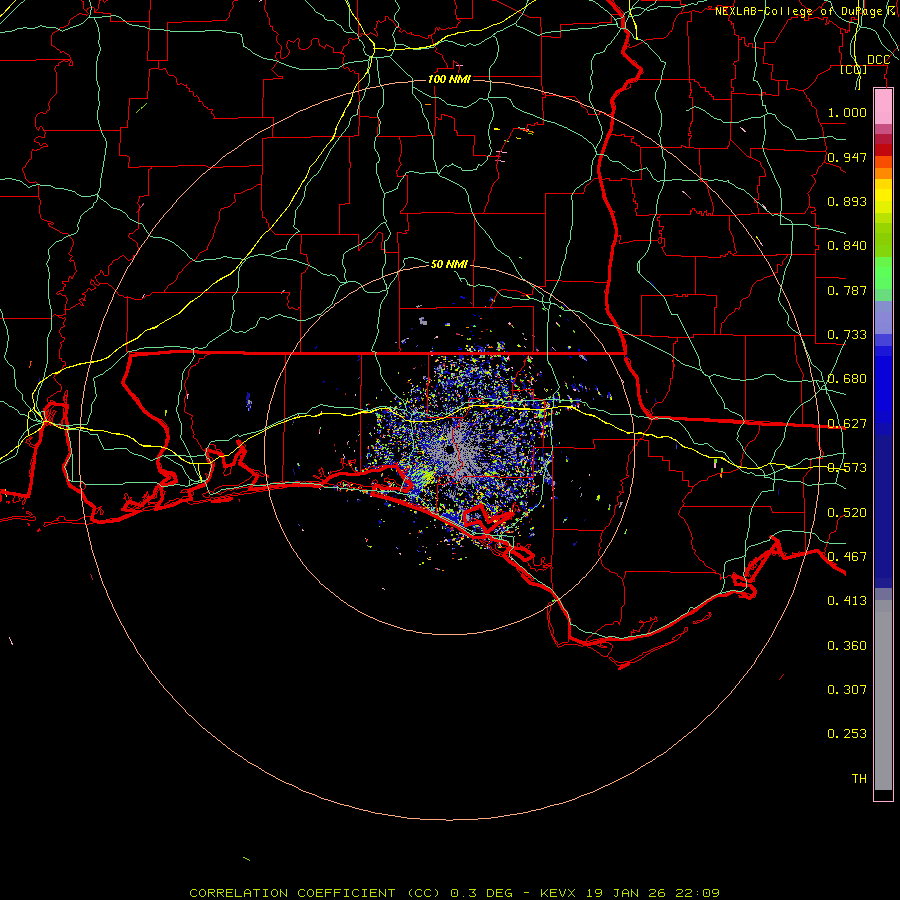The height and width of the screenshot is (900, 900).
Task: Select the 1.000 legend value
Action: tap(847, 112)
